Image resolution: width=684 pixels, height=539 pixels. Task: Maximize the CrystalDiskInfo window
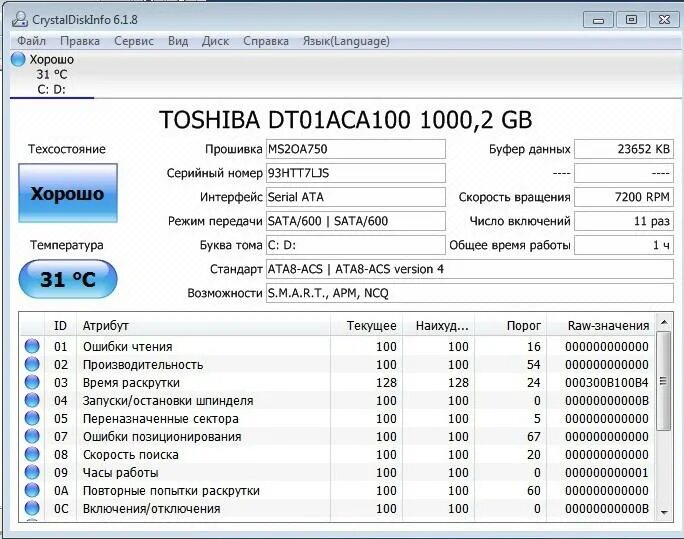tap(631, 20)
